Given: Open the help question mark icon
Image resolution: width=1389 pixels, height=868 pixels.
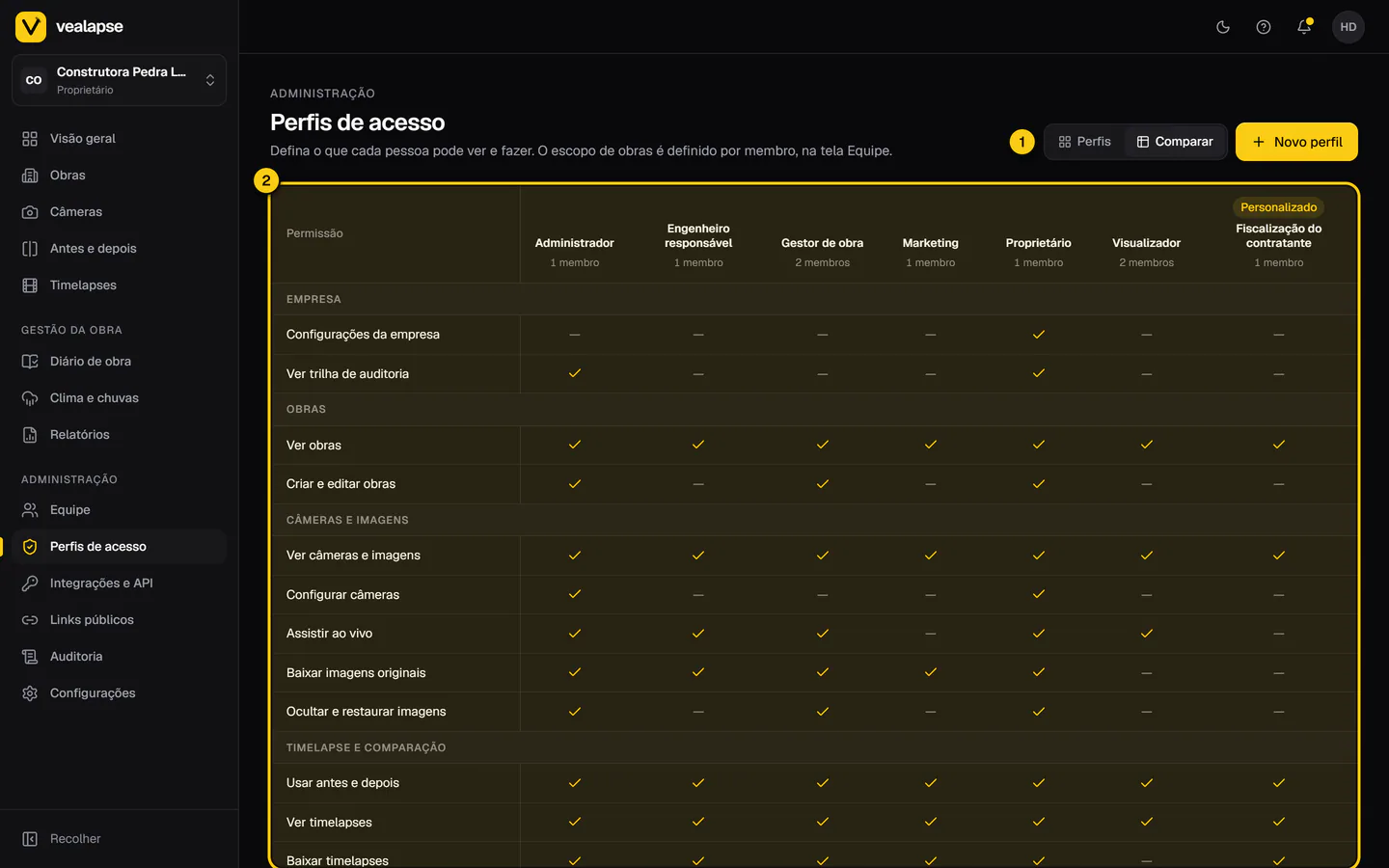Looking at the screenshot, I should (x=1264, y=27).
